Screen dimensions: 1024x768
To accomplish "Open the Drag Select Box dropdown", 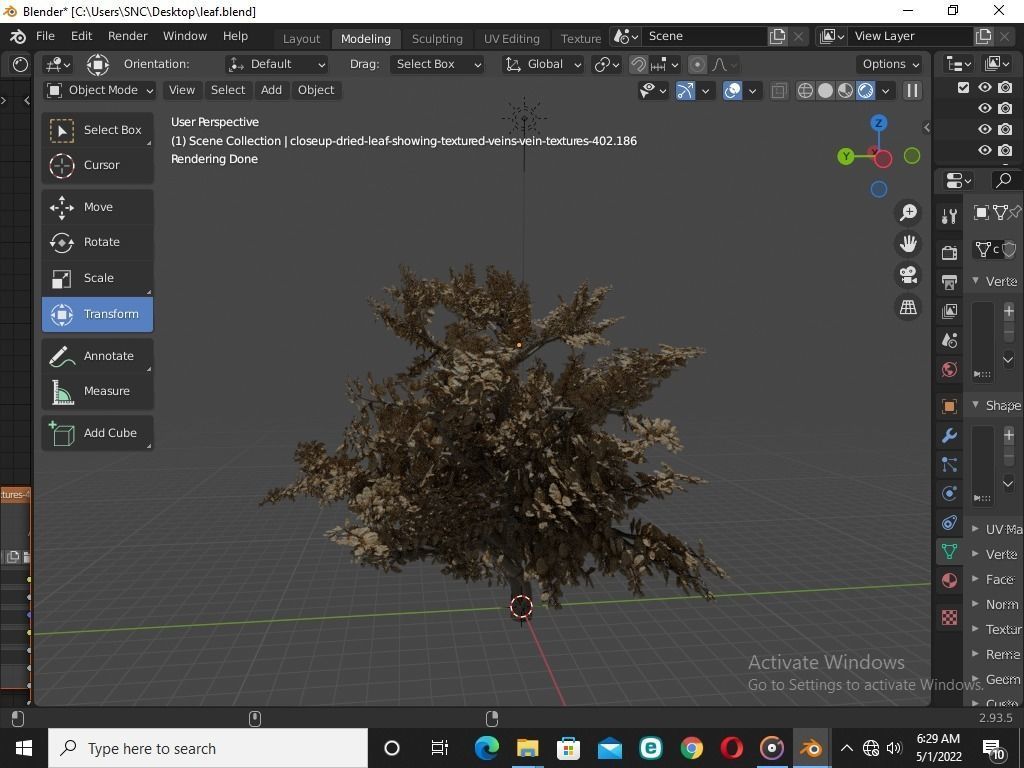I will [437, 64].
